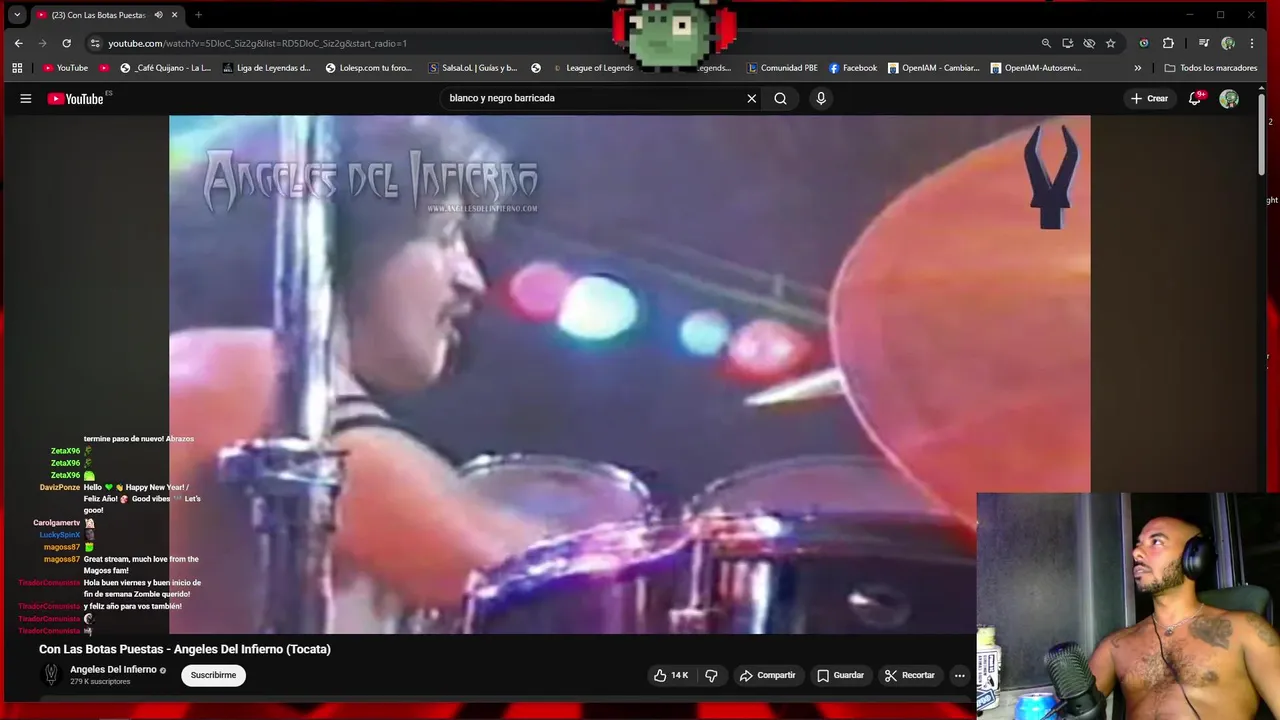Screen dimensions: 1280x720
Task: Open SalsaLoL Guías bookmark
Action: pyautogui.click(x=472, y=68)
